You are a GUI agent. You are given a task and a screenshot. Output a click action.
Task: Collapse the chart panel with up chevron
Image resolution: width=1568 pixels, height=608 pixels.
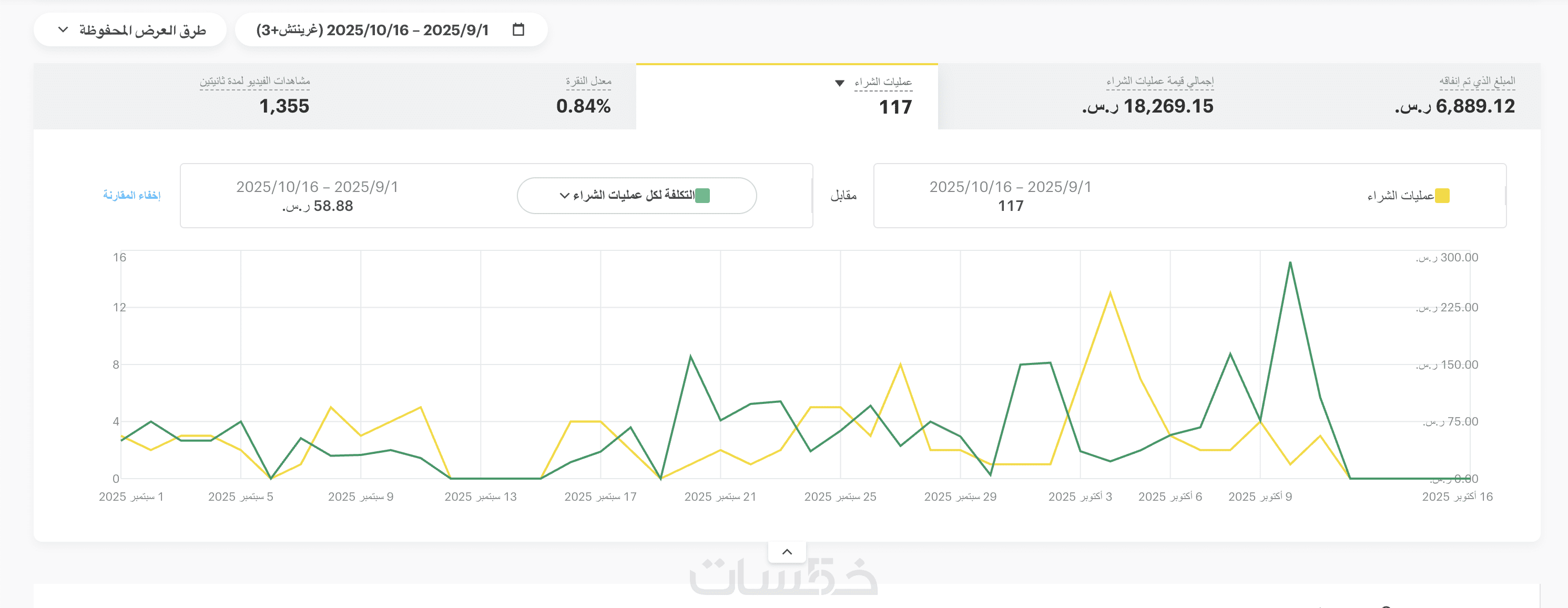[787, 552]
